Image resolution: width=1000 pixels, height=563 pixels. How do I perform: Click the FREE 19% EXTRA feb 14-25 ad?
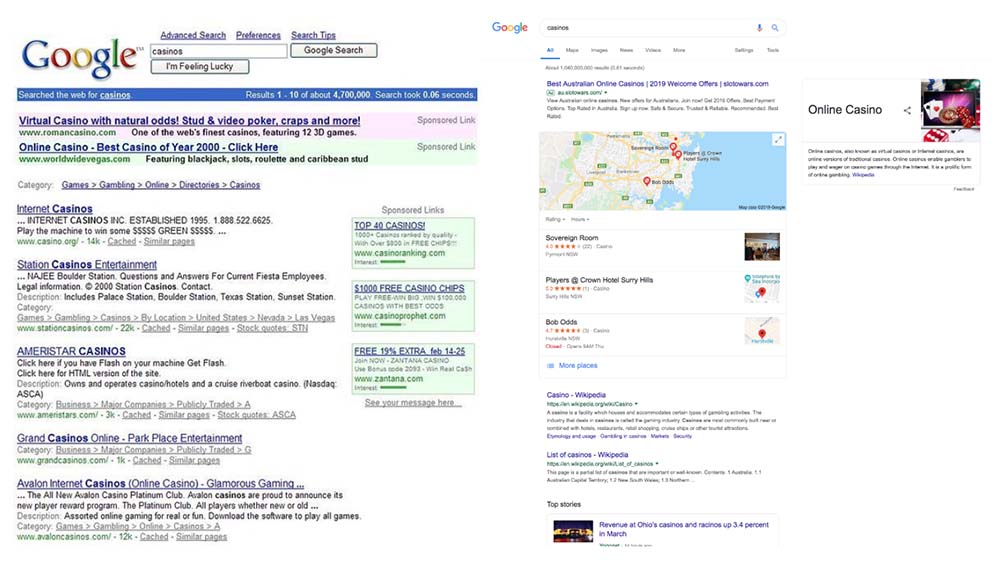[409, 351]
